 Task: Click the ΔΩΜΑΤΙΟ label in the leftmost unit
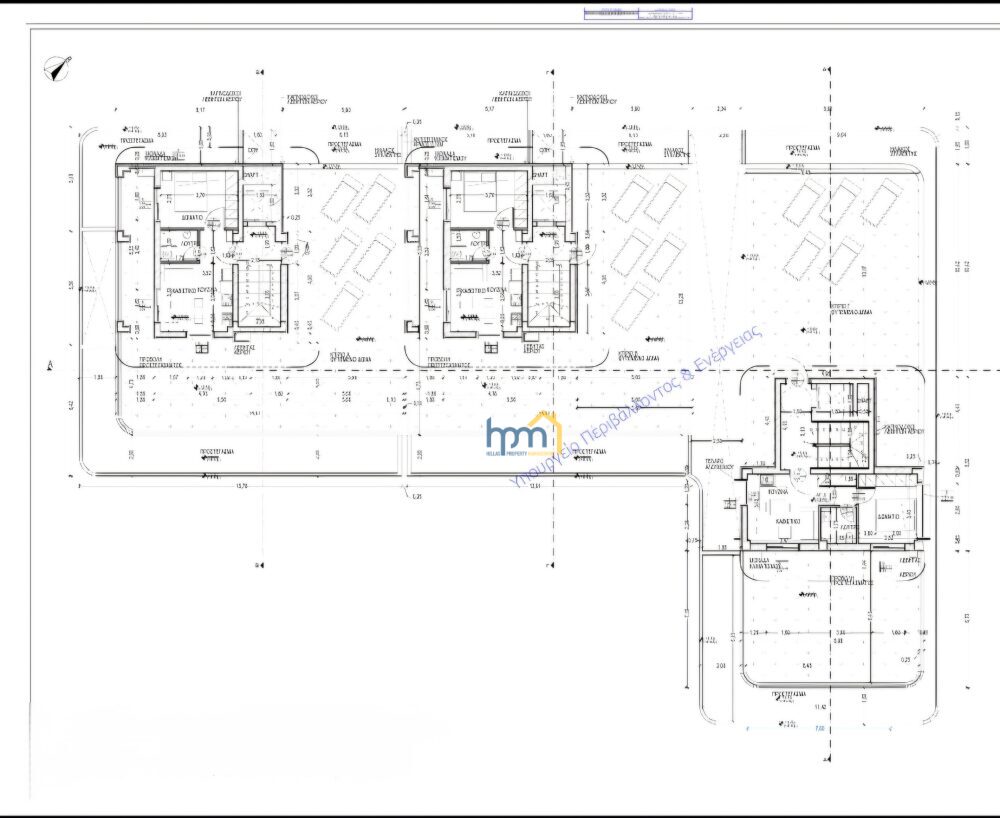click(x=194, y=216)
